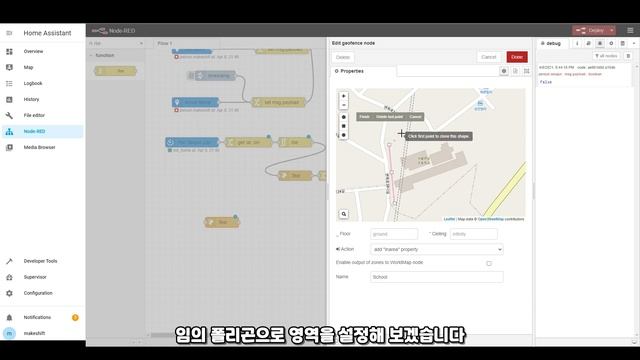Screen dimensions: 640x360
Task: Show the info sidebar tab icon
Action: [577, 43]
